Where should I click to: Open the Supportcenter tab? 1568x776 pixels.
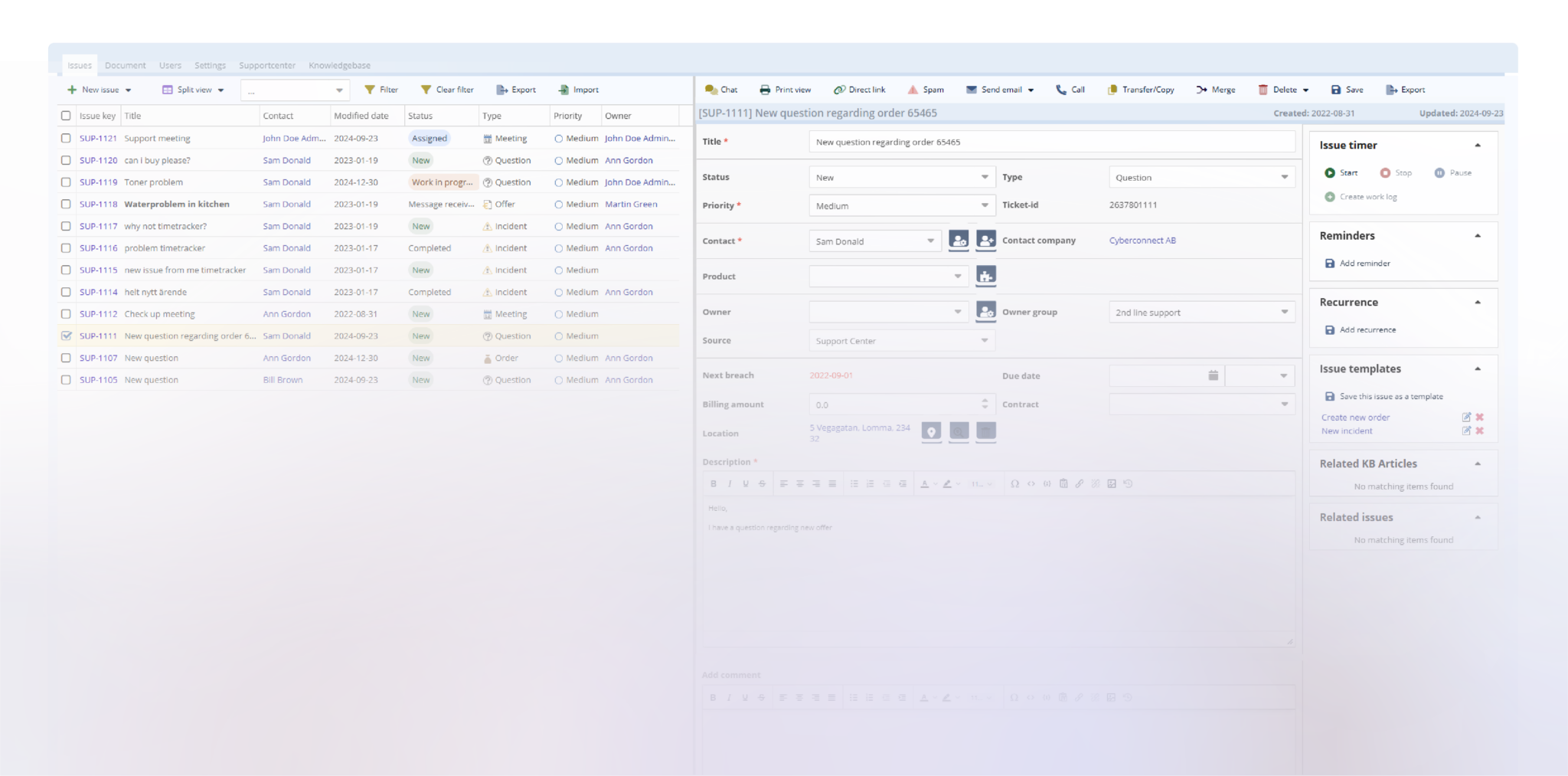click(x=266, y=65)
